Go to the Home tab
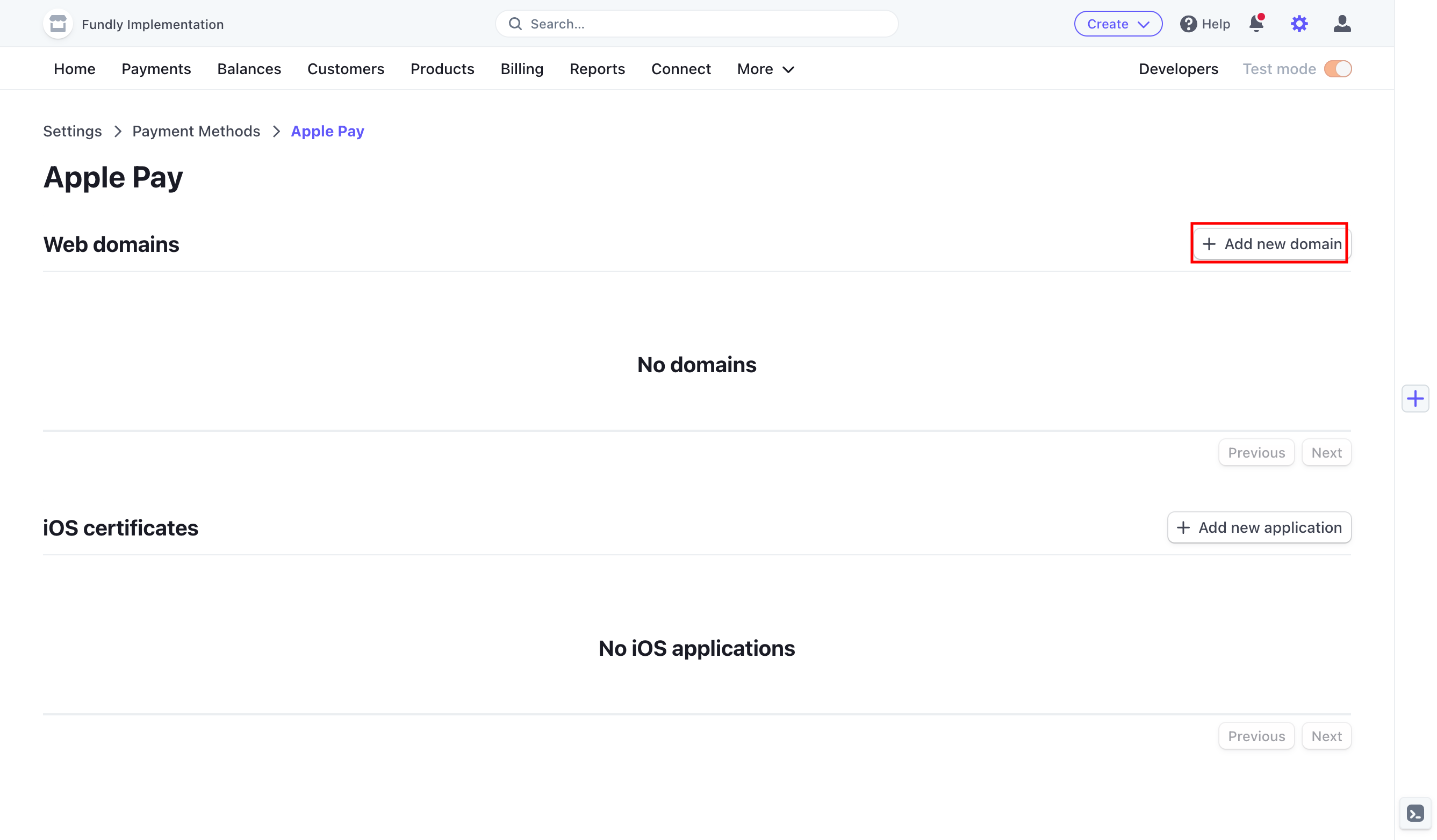 click(75, 69)
